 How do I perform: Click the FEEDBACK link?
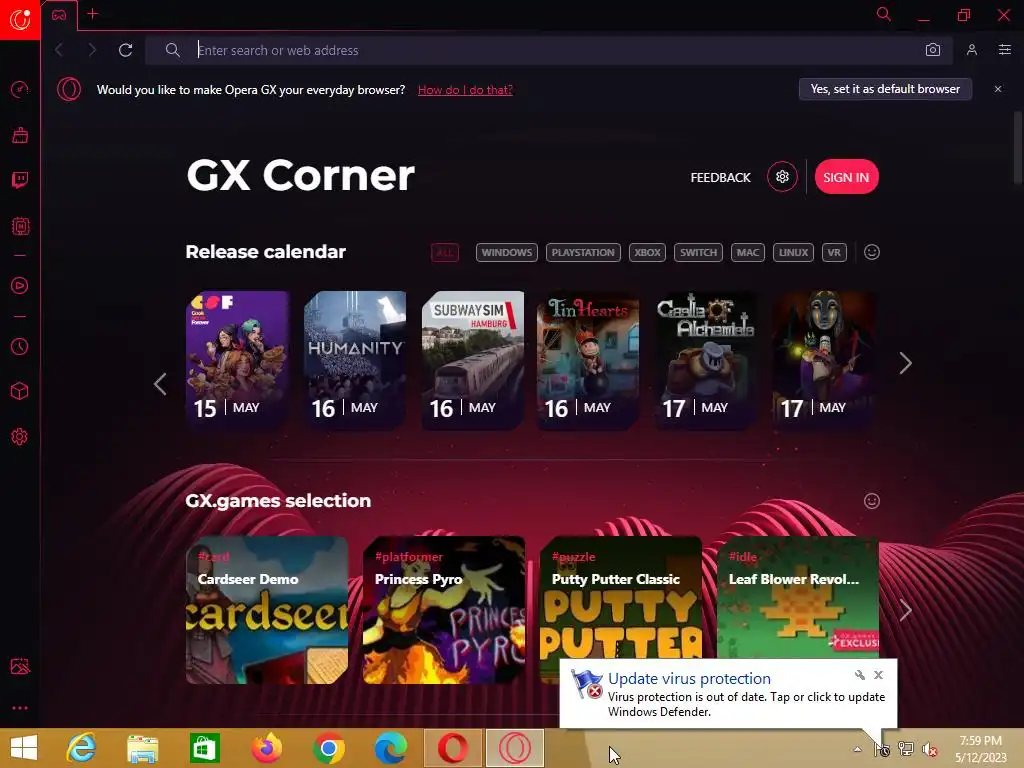(720, 178)
